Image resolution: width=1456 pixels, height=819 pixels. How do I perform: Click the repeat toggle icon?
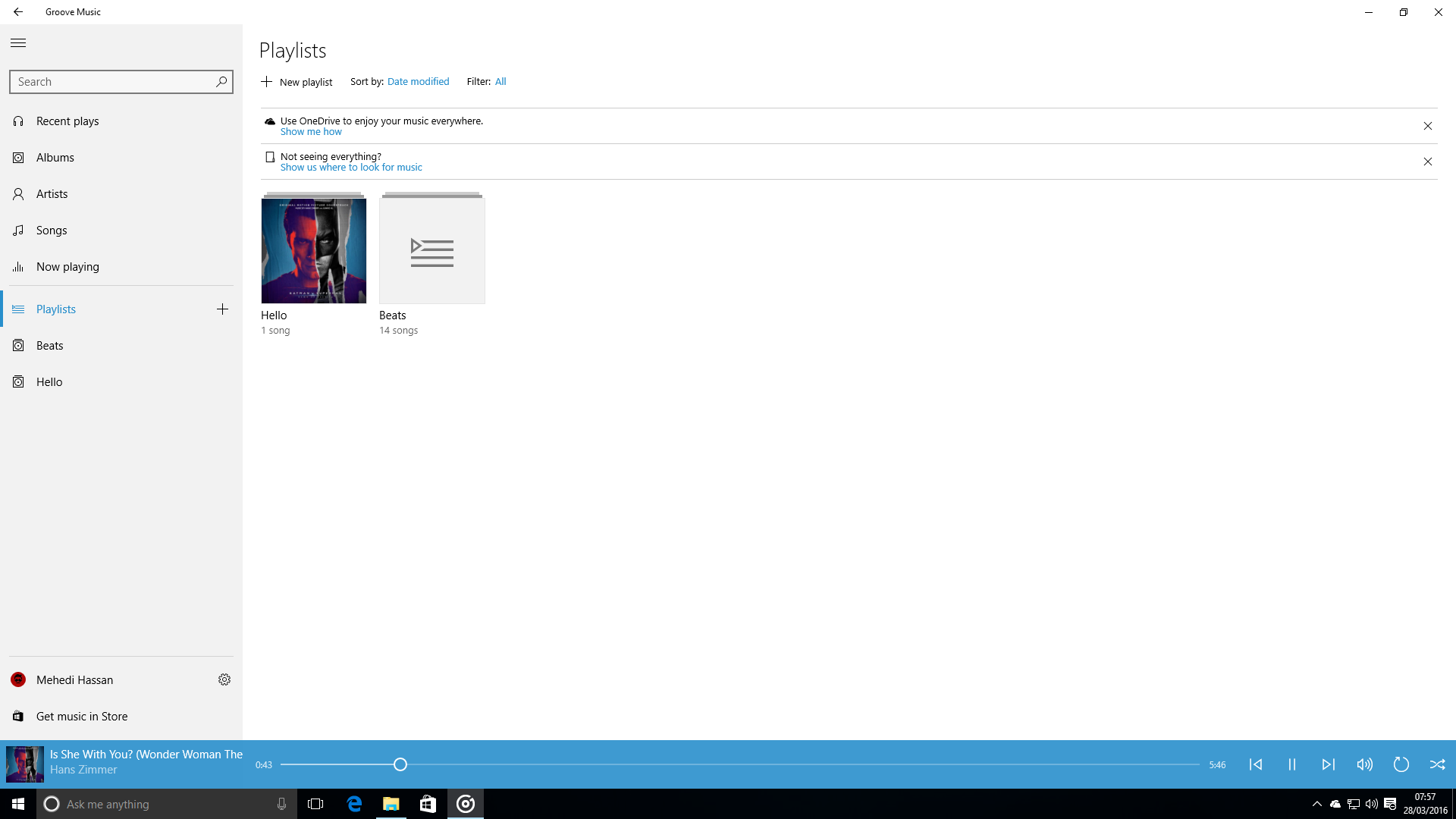pos(1401,764)
